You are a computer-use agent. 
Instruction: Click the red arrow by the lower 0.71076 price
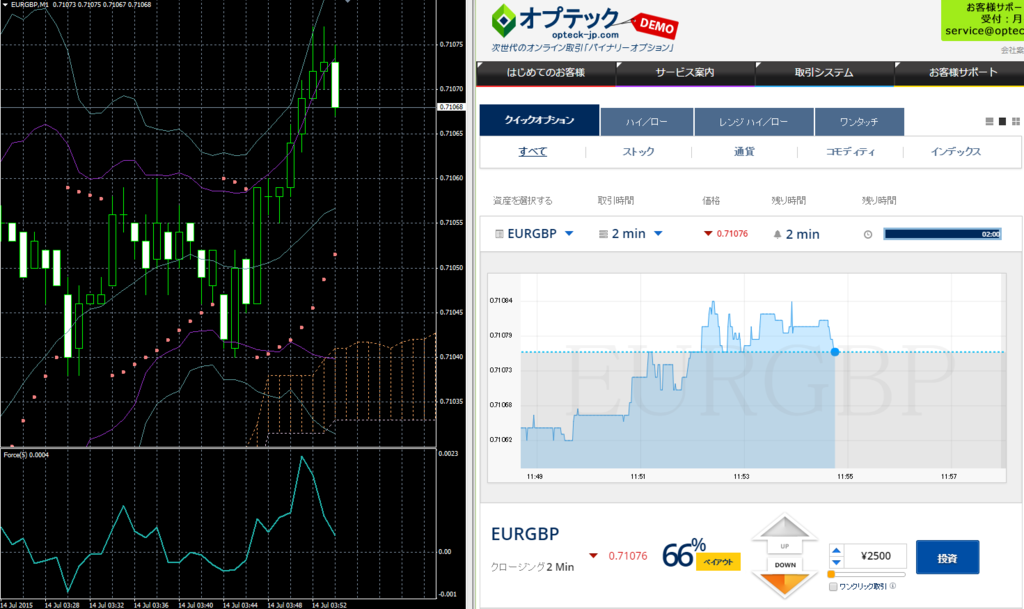pos(593,556)
